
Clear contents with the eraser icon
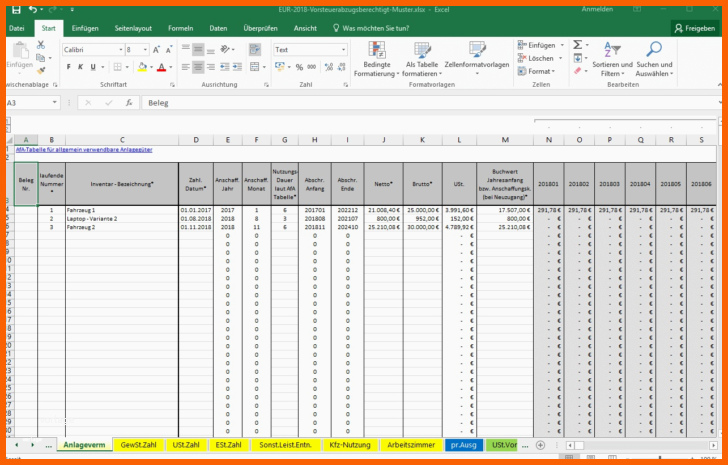tap(578, 71)
